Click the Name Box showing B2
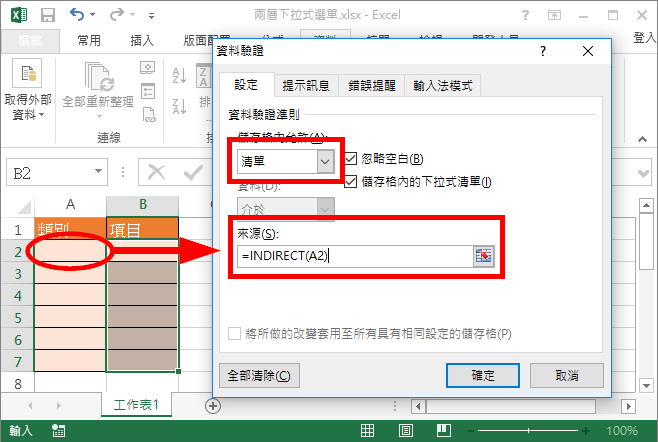The image size is (658, 442). click(50, 172)
